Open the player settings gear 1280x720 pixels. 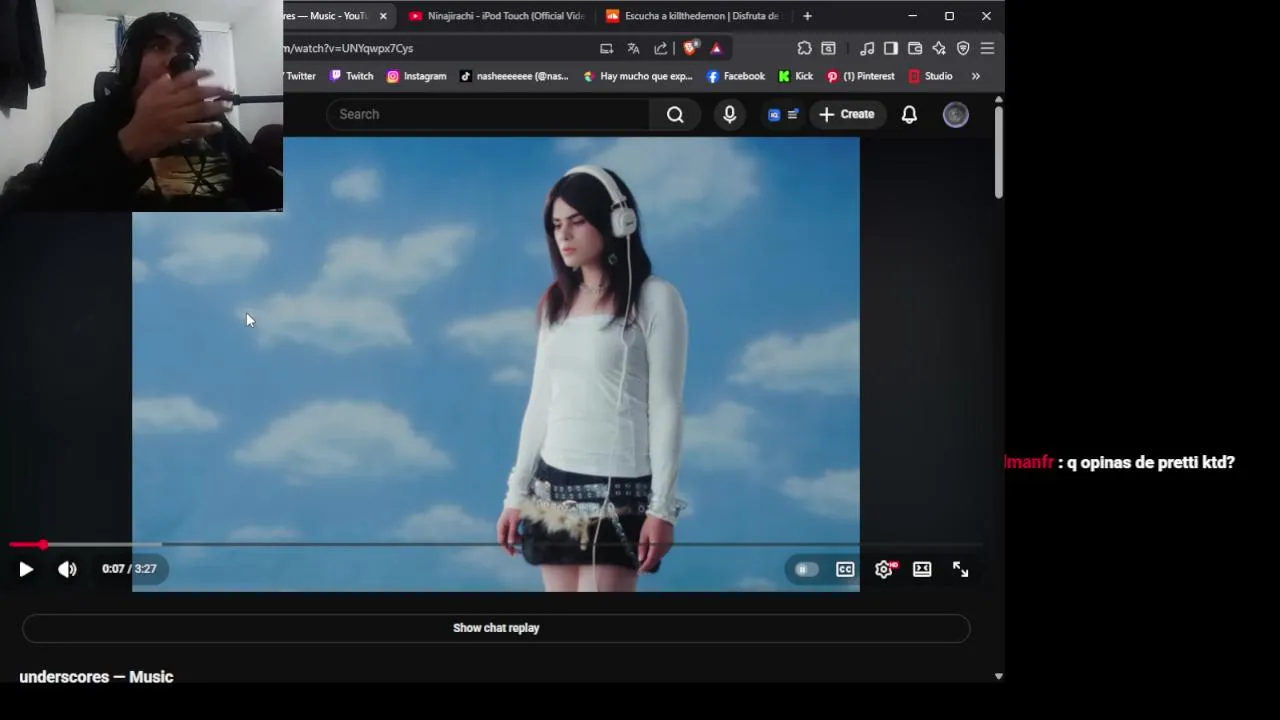(884, 569)
